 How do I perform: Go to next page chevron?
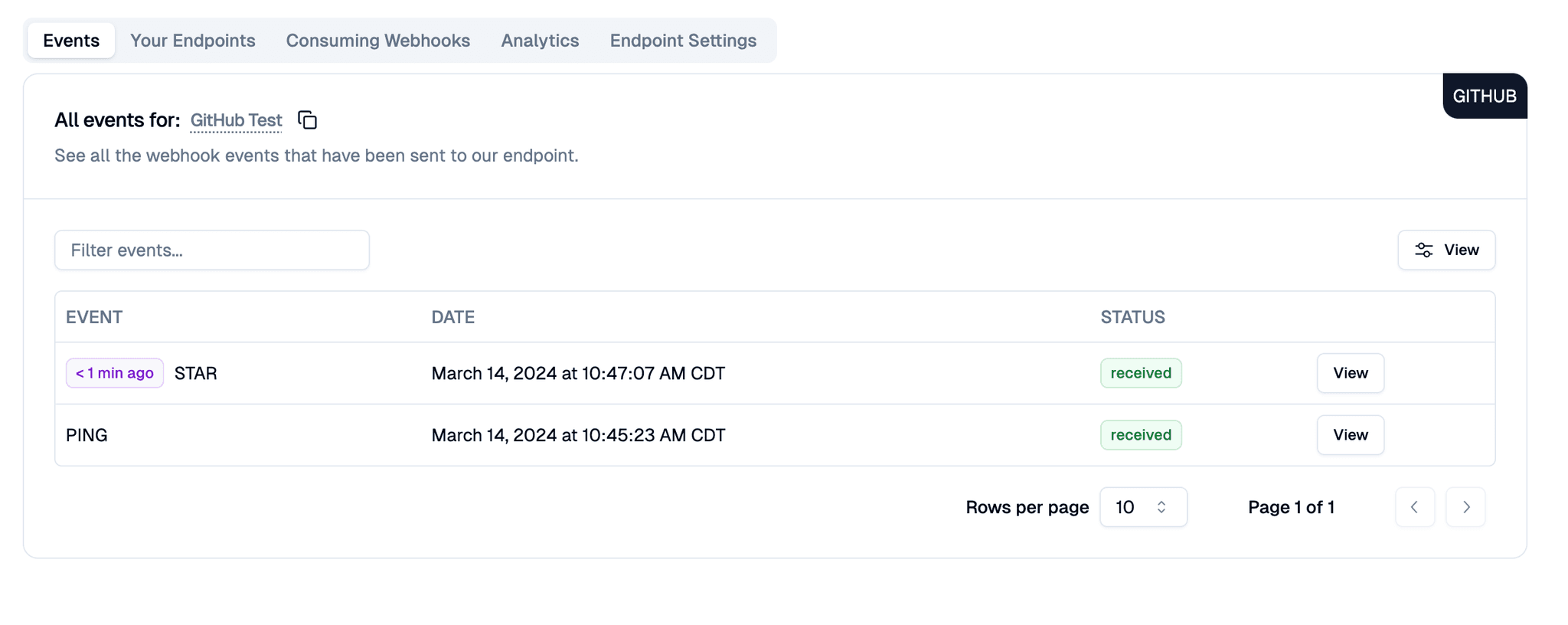(1465, 507)
